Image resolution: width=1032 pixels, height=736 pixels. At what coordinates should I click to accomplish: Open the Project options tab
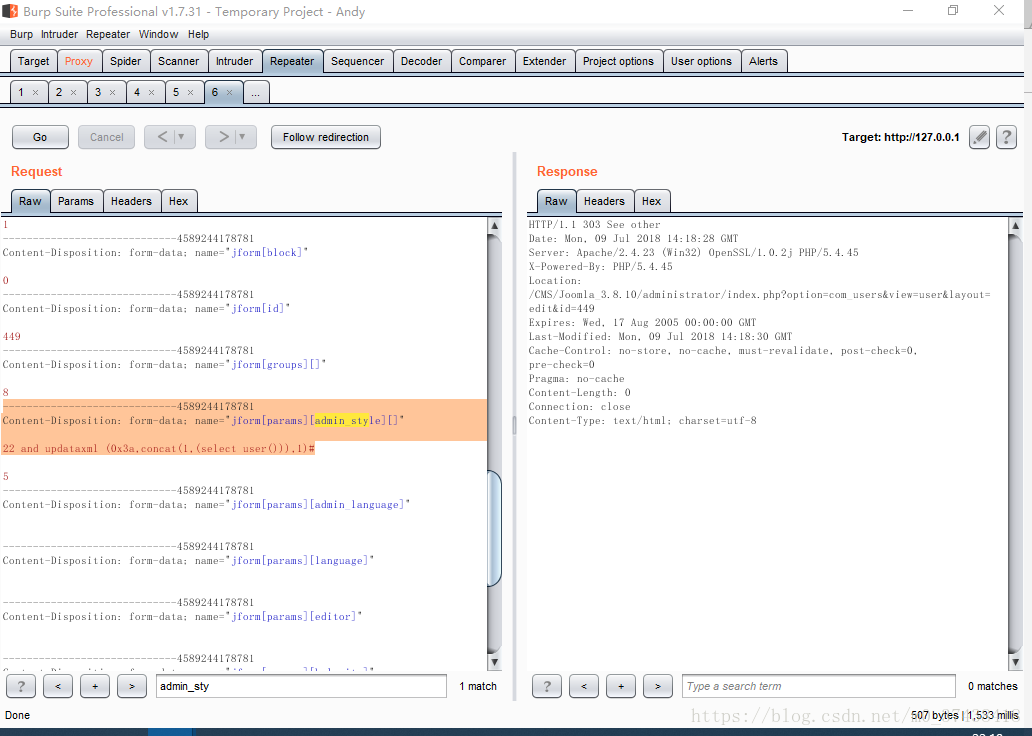(619, 61)
